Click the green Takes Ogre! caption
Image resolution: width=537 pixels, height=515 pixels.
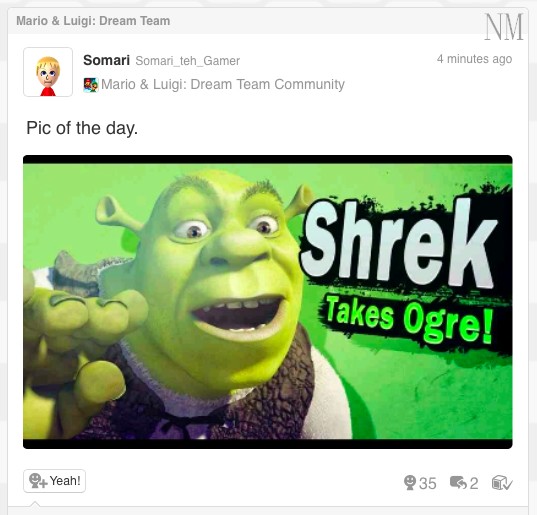[409, 319]
